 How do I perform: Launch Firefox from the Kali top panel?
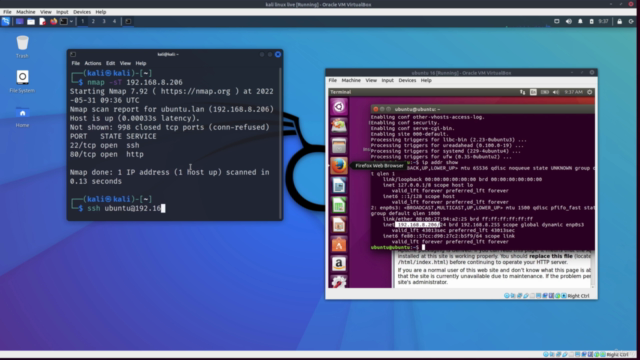click(x=53, y=21)
